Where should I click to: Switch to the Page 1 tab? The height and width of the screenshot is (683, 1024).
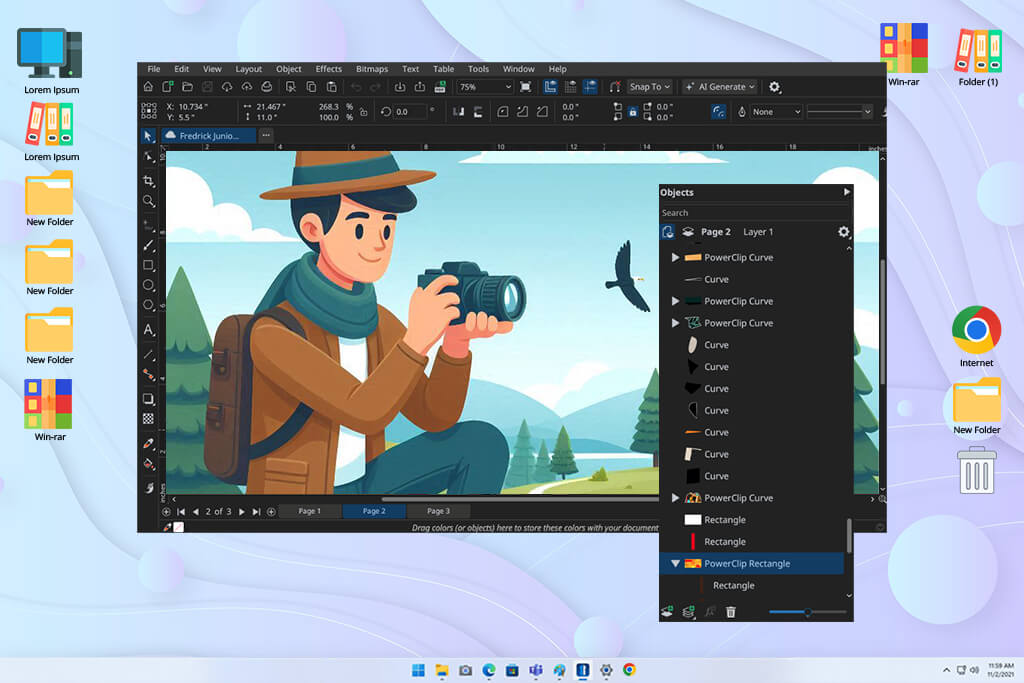tap(310, 511)
